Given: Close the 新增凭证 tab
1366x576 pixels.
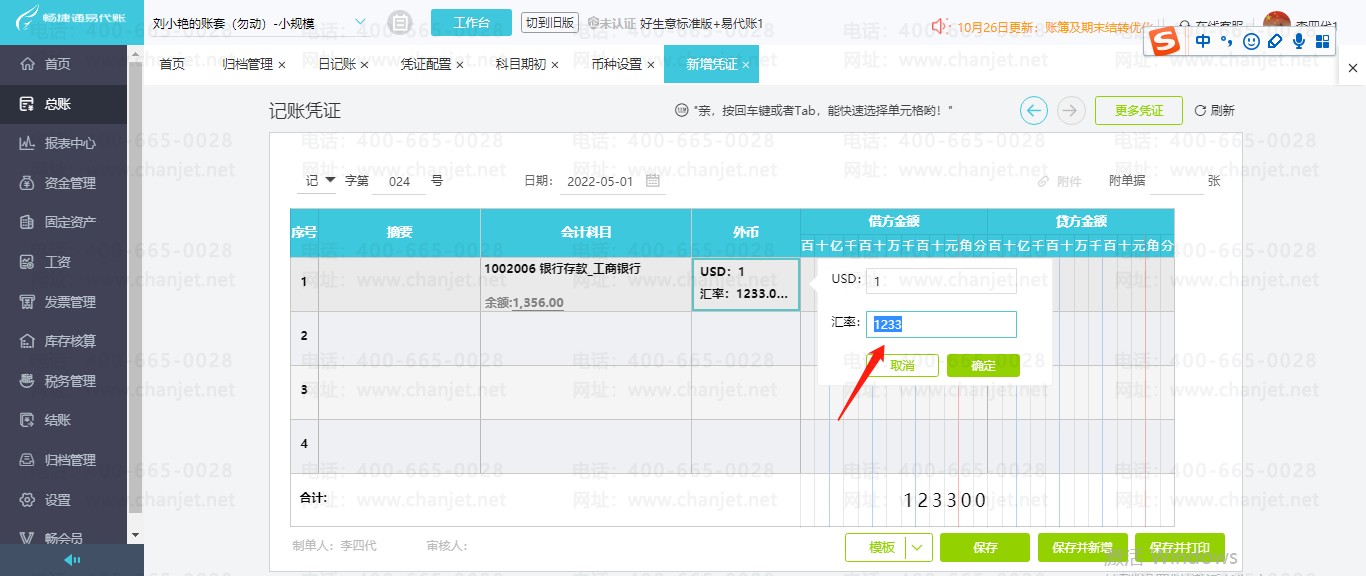Looking at the screenshot, I should [x=745, y=65].
